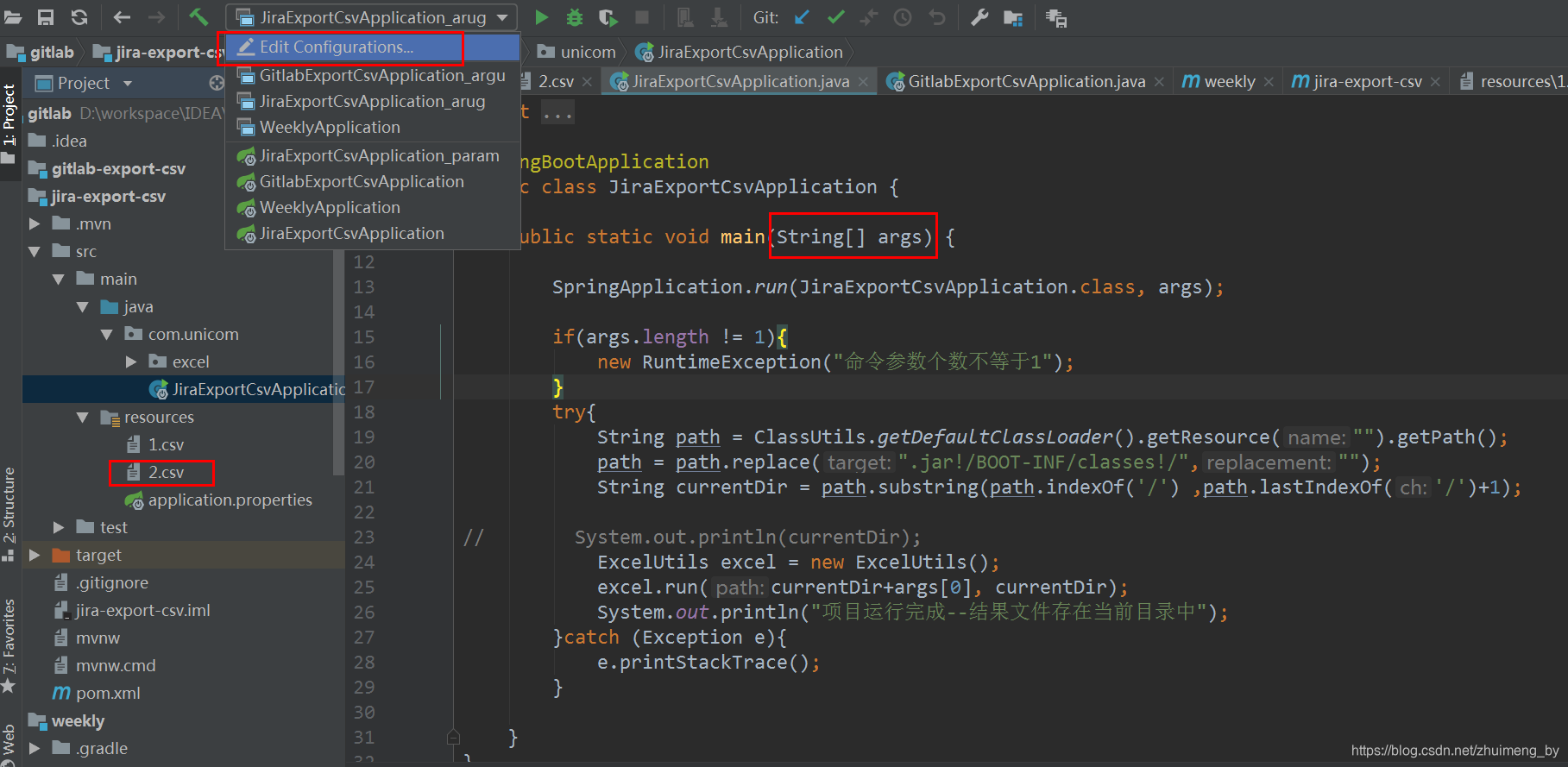Select first WeeklyApplication configuration entry
This screenshot has width=1568, height=767.
[x=372, y=127]
